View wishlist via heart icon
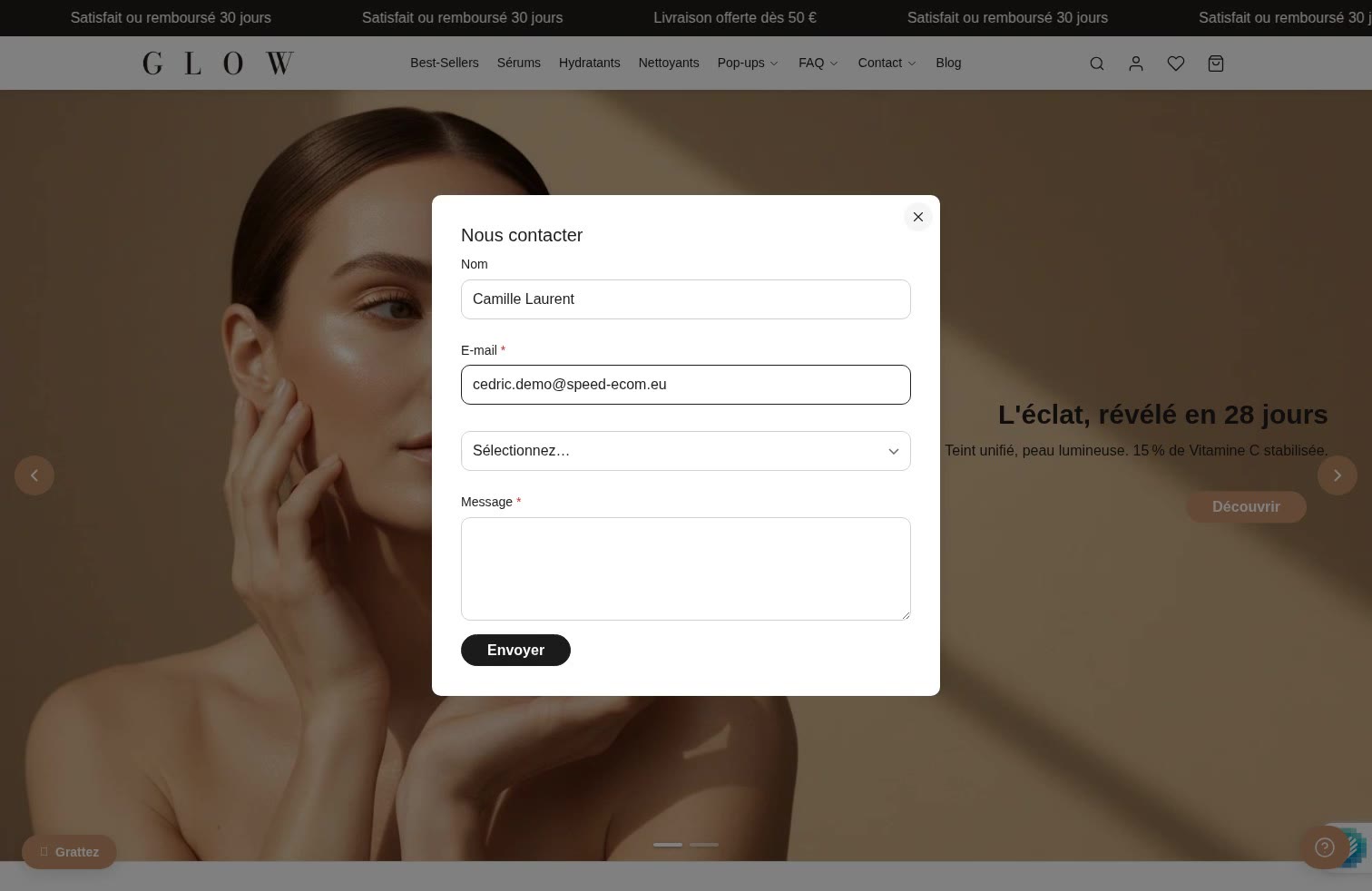This screenshot has width=1372, height=891. click(x=1176, y=64)
